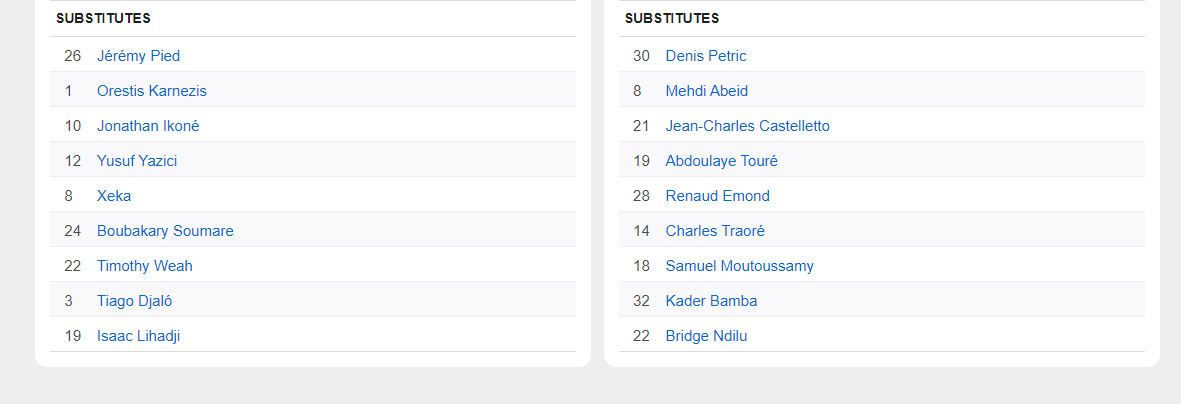Viewport: 1181px width, 404px height.
Task: View Boubakary Soumare's player page
Action: tap(165, 231)
